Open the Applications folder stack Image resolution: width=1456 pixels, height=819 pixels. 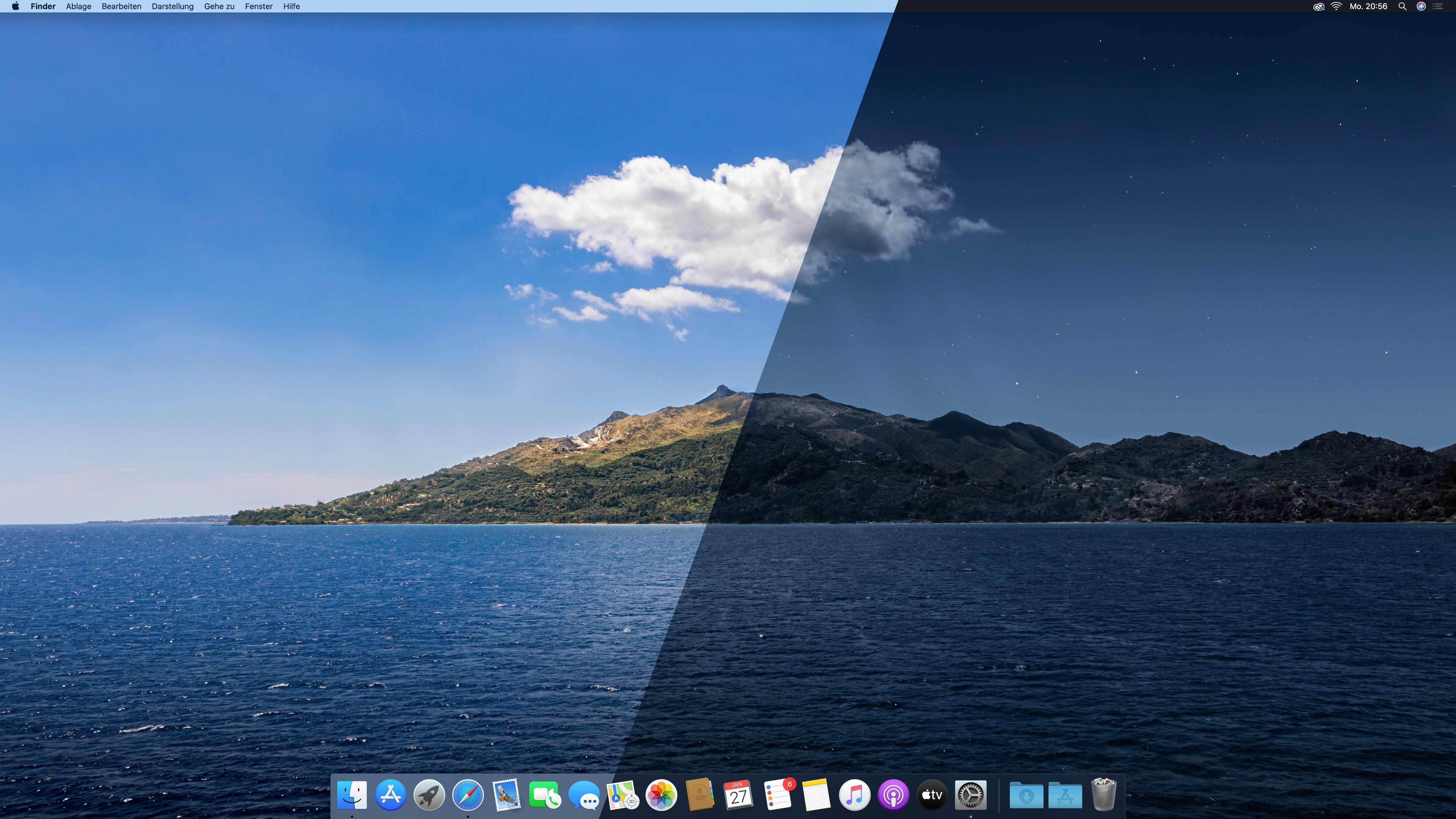coord(1065,795)
